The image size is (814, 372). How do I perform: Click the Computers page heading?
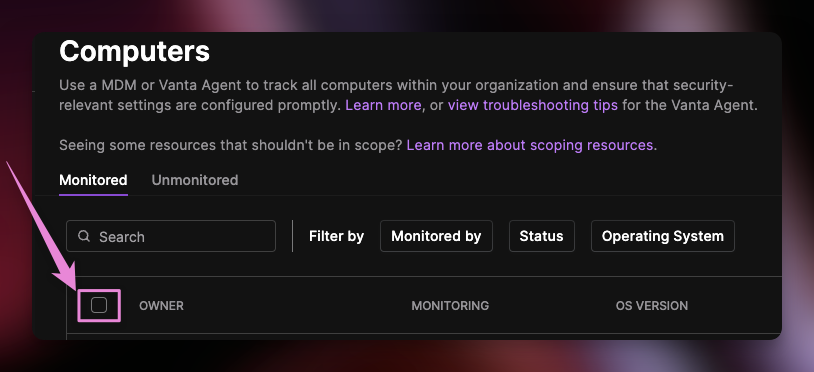point(134,51)
